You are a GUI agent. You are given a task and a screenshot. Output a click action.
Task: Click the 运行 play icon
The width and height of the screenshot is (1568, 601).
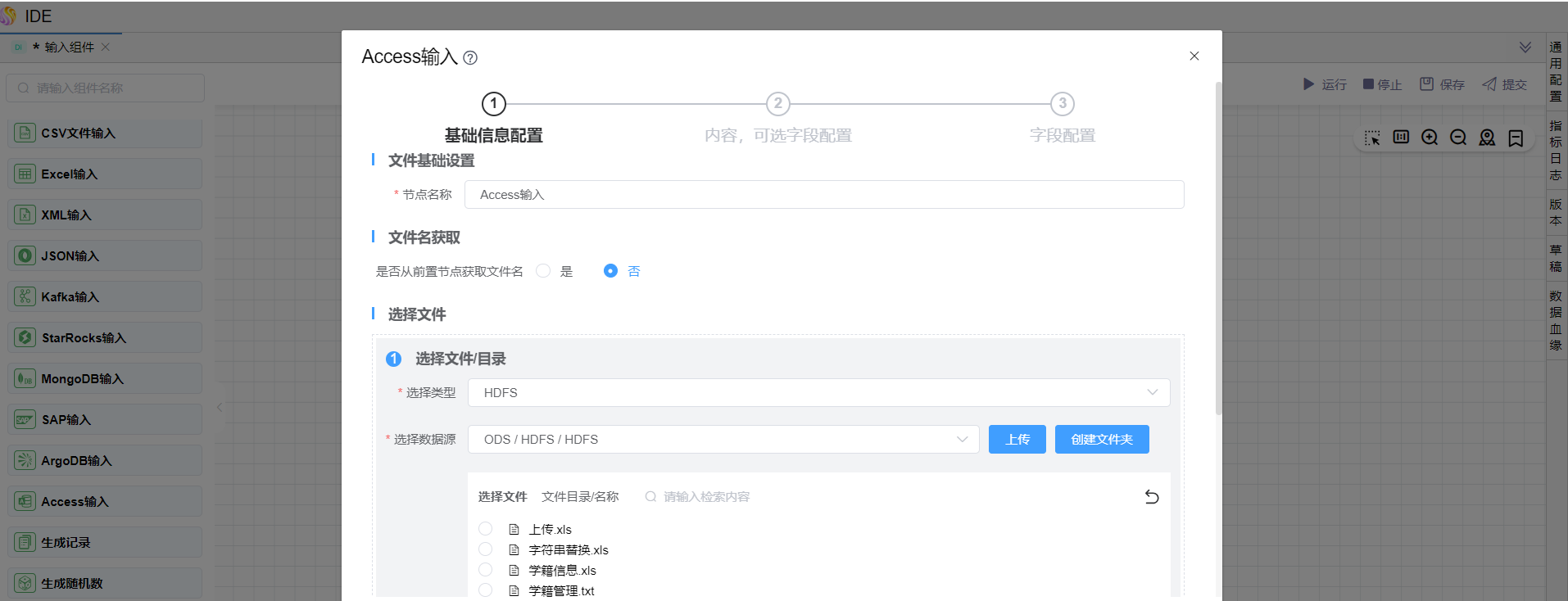tap(1308, 84)
